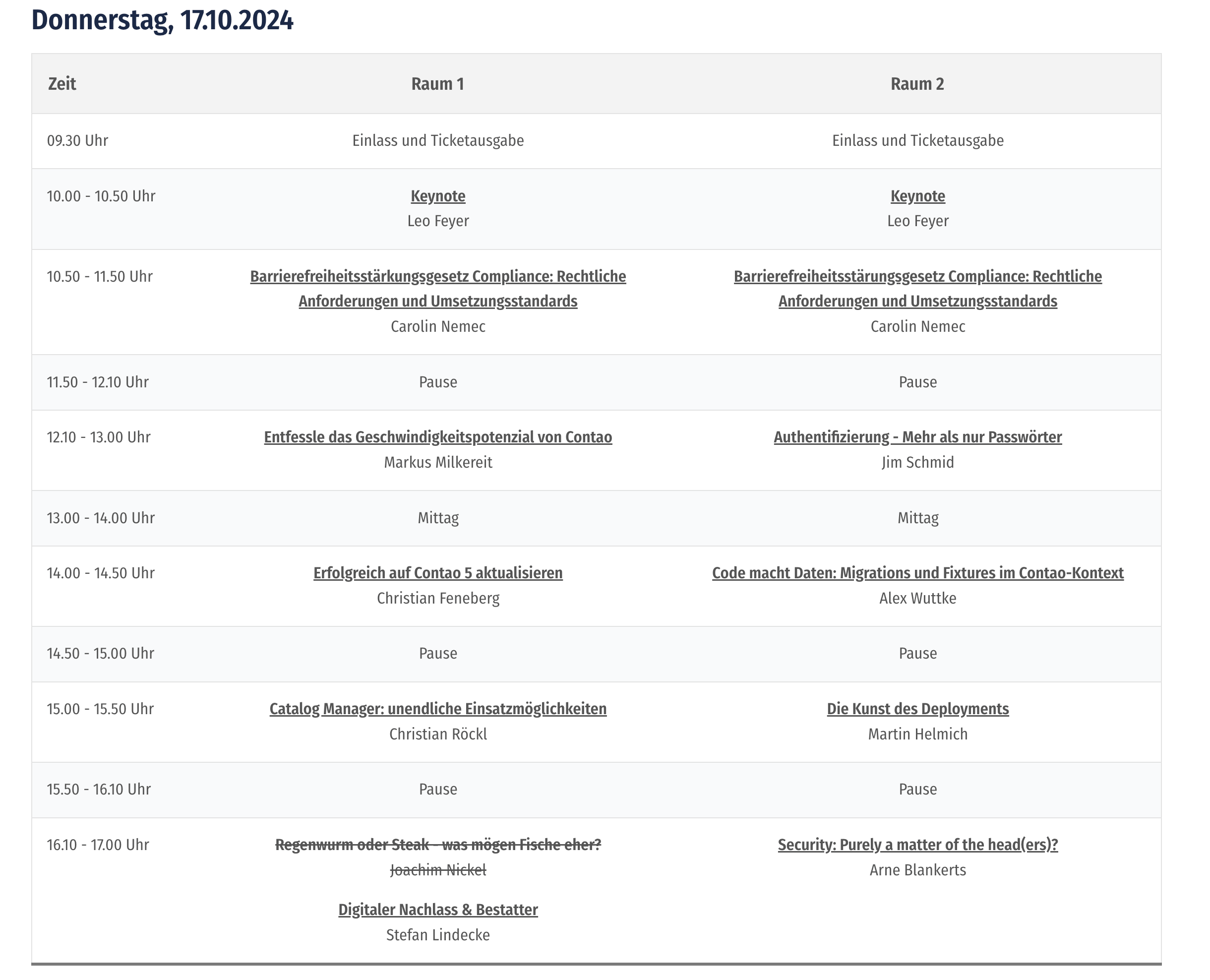Open Erfolgreich auf Contao 5 aktualisieren
This screenshot has height=980, width=1210.
pos(438,573)
